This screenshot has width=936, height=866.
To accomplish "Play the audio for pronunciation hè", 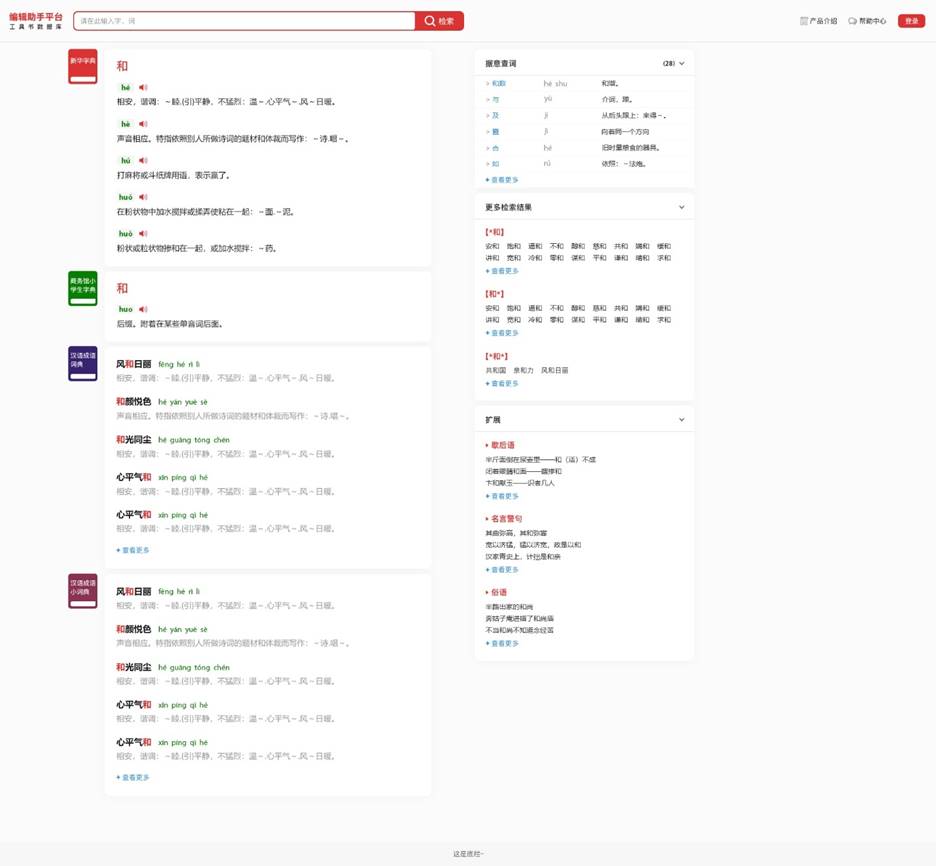I will (143, 124).
